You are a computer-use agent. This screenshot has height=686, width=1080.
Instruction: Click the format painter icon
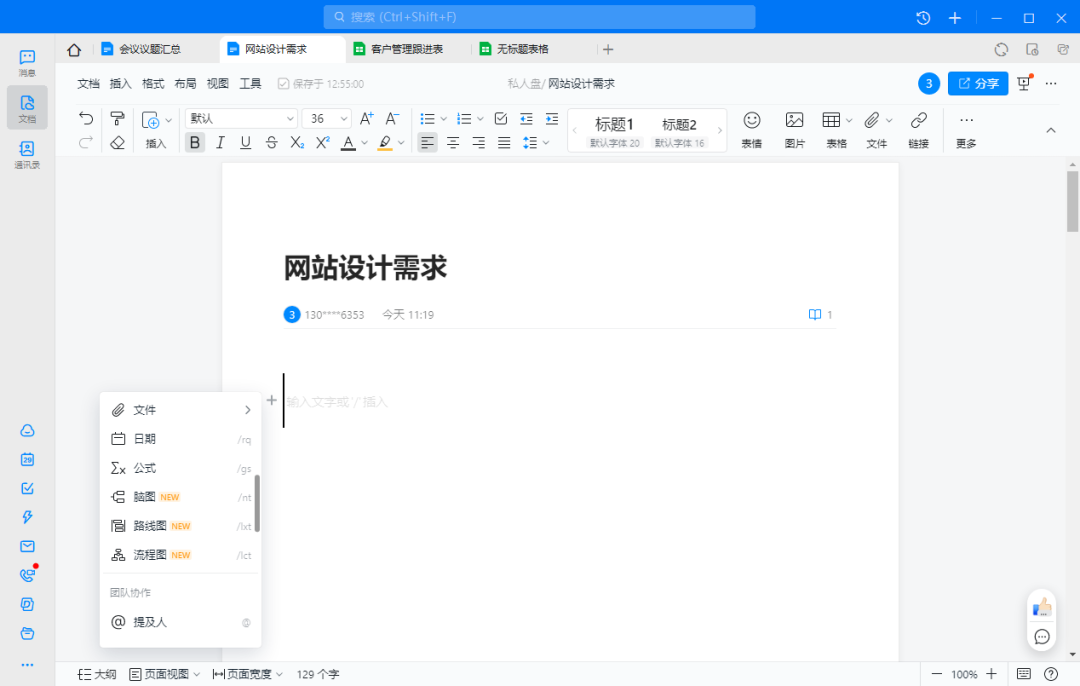pos(117,119)
